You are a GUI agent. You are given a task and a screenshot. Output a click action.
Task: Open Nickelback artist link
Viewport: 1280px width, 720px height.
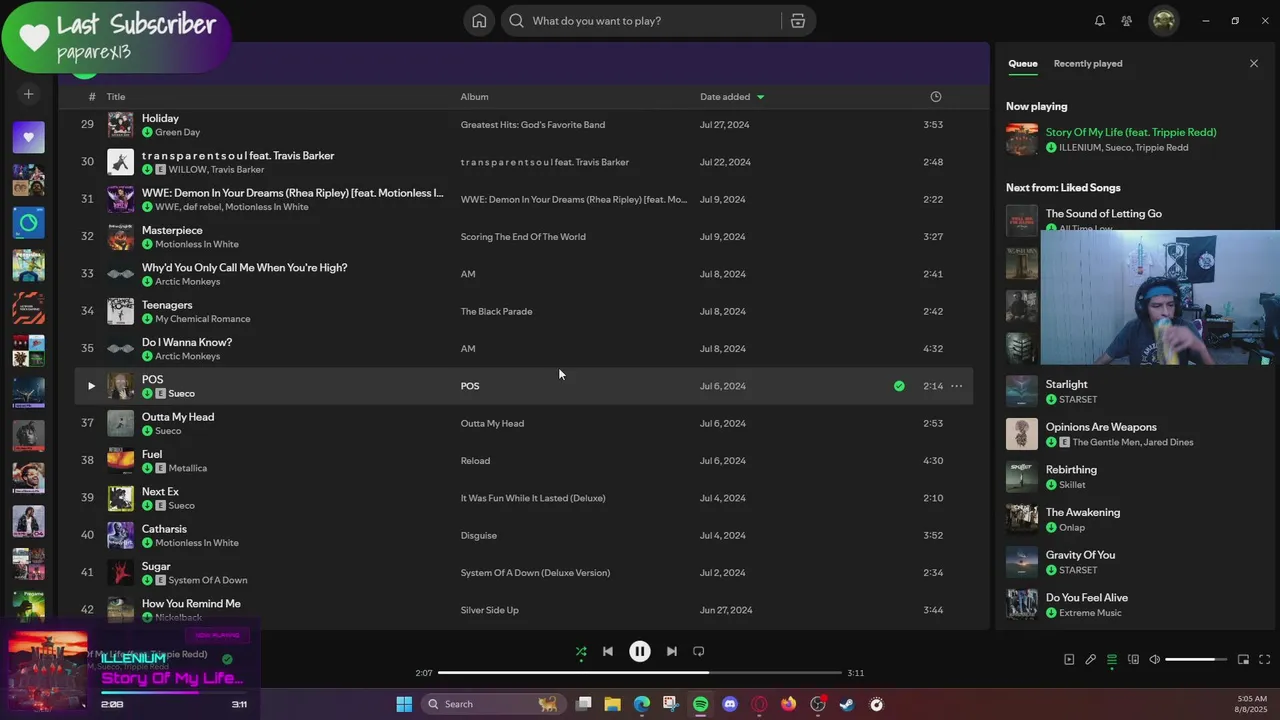point(178,618)
